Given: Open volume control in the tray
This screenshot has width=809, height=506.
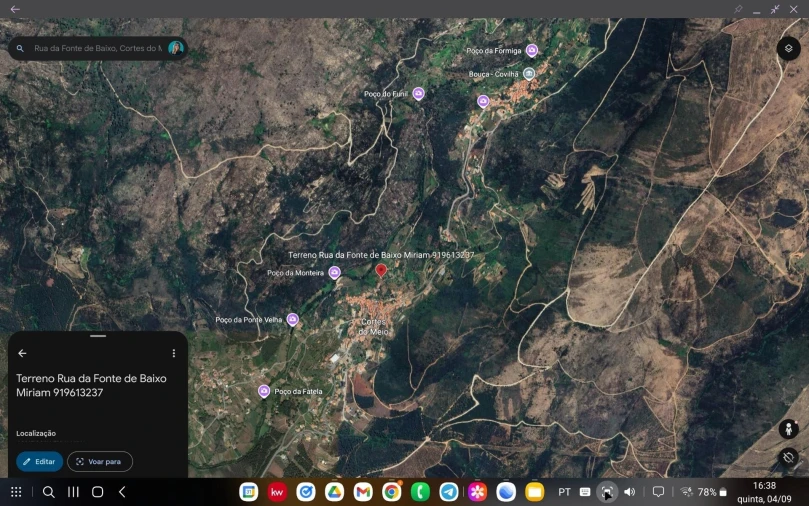Looking at the screenshot, I should (629, 492).
